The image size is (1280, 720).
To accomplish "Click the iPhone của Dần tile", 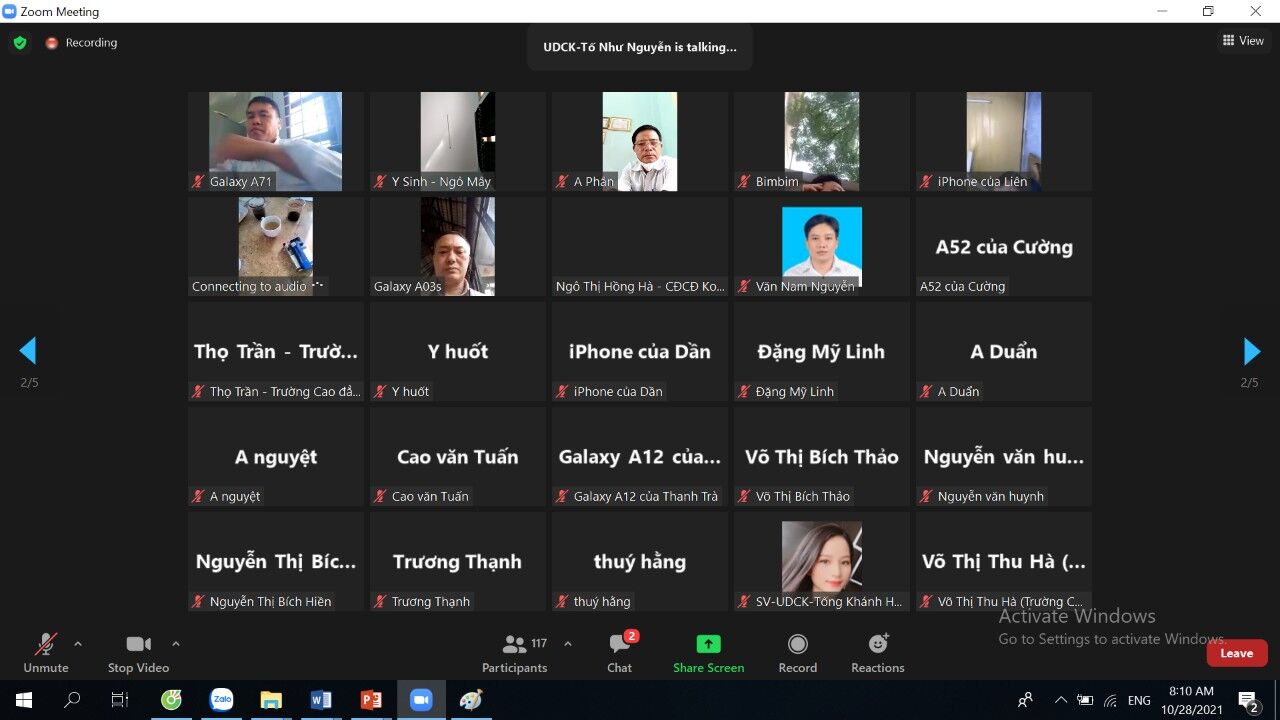I will coord(640,351).
